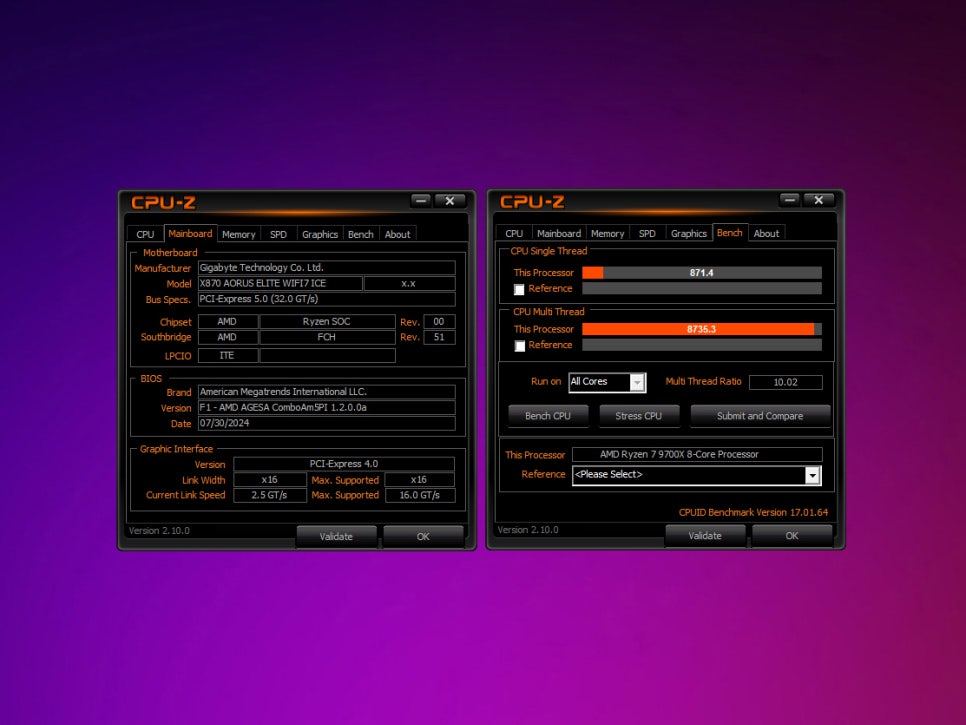Open Graphics tab in left CPU-Z window

point(320,234)
